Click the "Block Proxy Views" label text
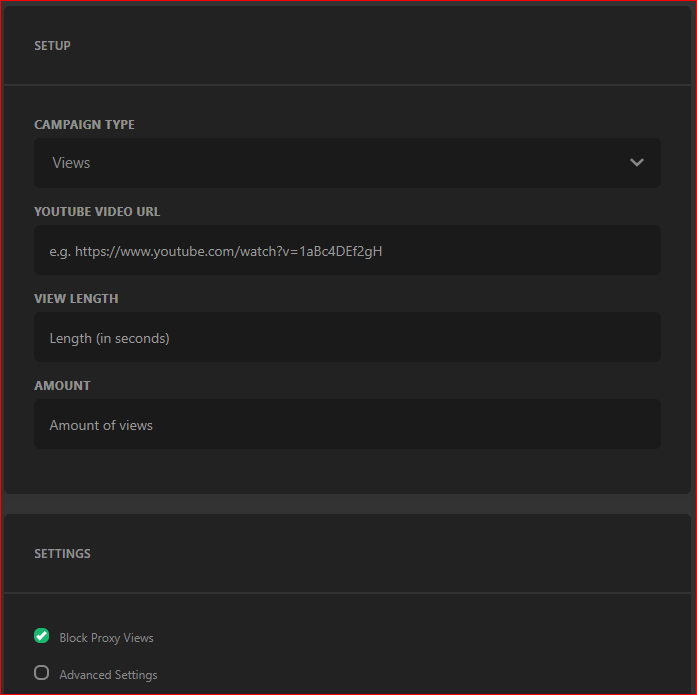The height and width of the screenshot is (695, 697). tap(106, 638)
